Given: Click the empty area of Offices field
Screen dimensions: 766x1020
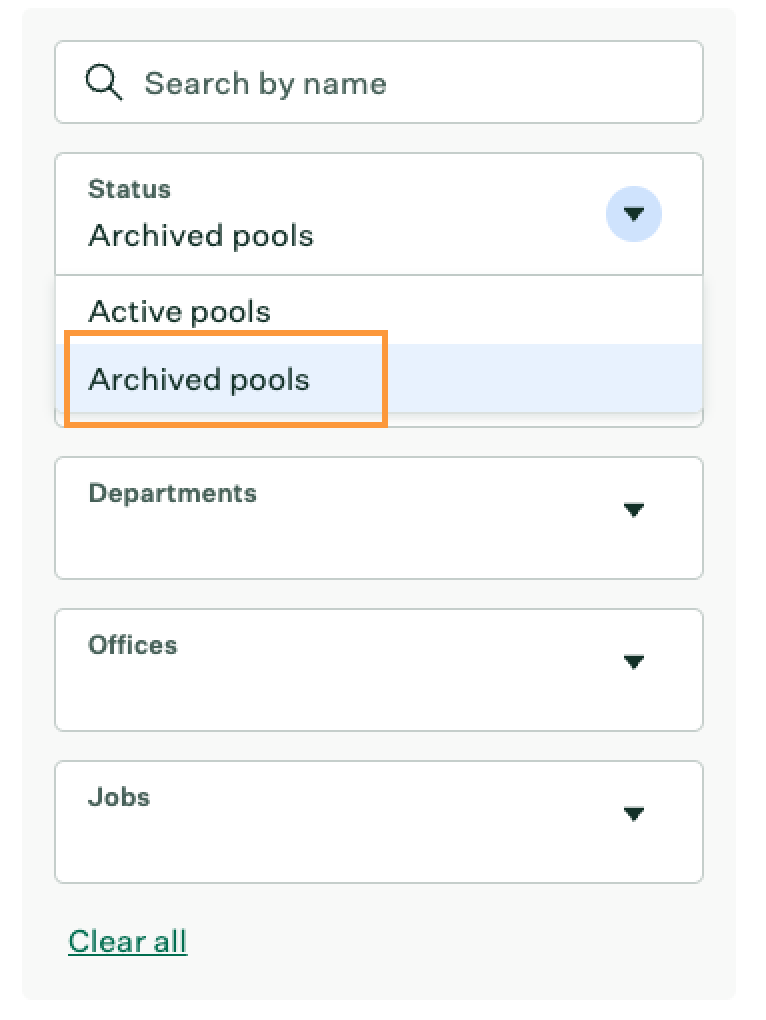Looking at the screenshot, I should click(x=338, y=695).
